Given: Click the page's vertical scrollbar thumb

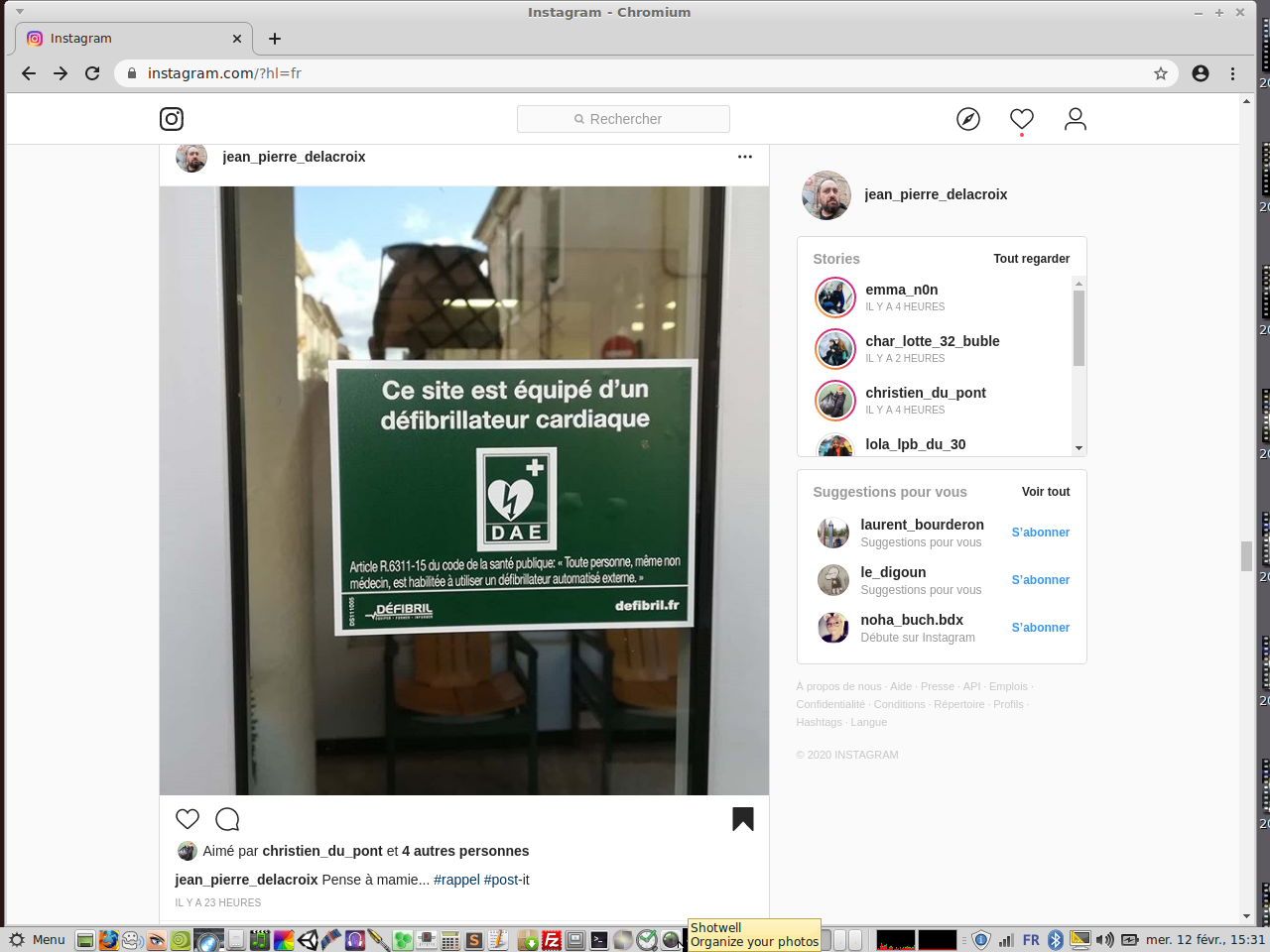Looking at the screenshot, I should pyautogui.click(x=1246, y=555).
